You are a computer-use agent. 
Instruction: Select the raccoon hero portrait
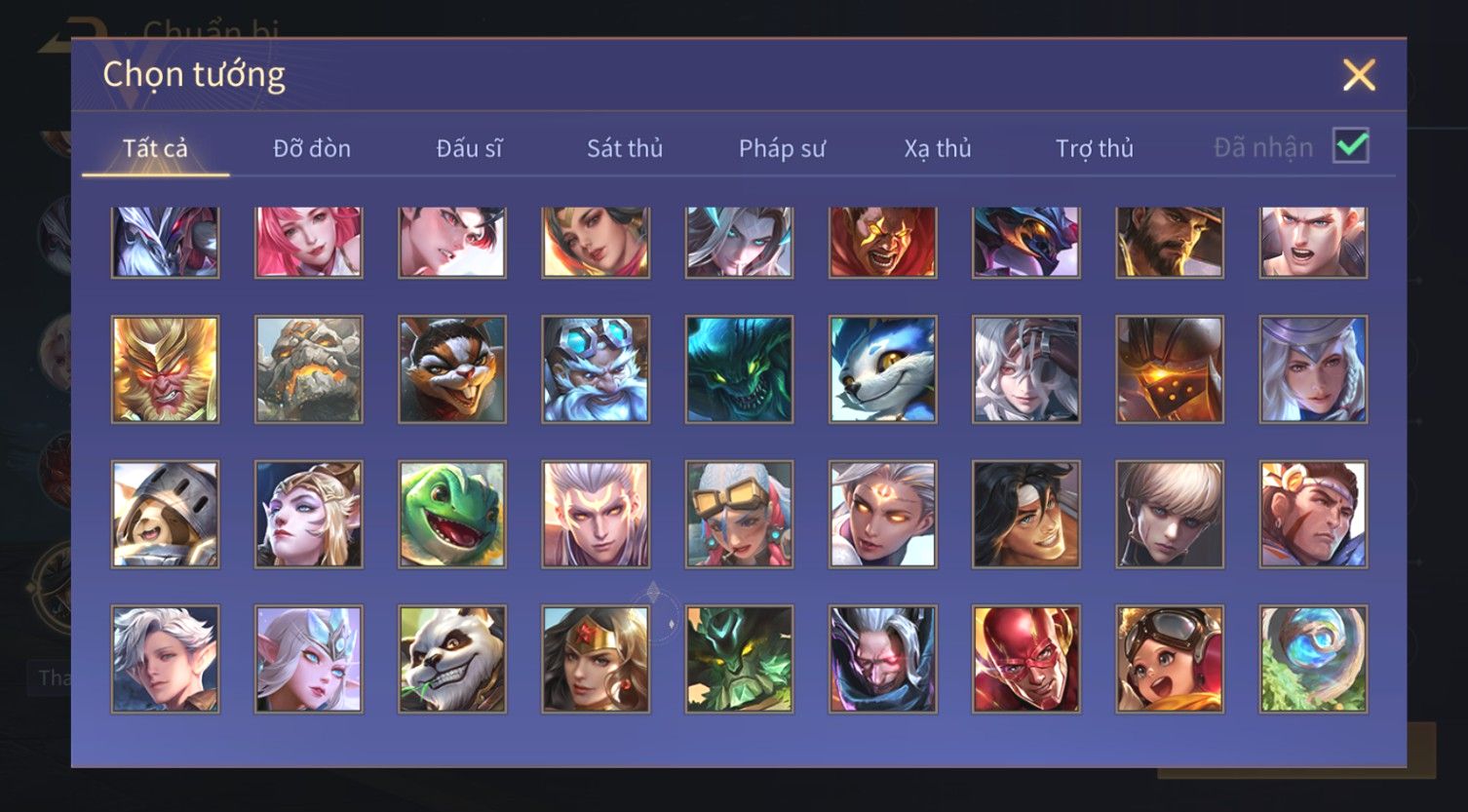point(452,369)
